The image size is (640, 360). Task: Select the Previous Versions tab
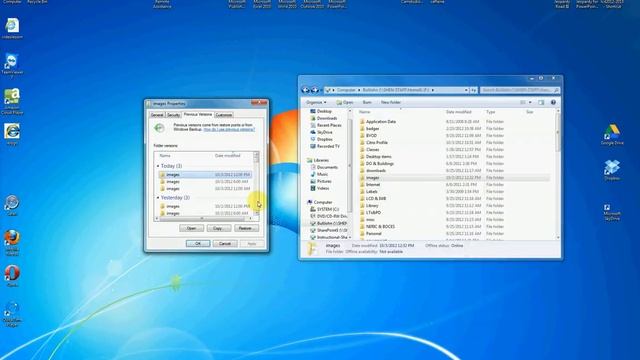tap(198, 114)
